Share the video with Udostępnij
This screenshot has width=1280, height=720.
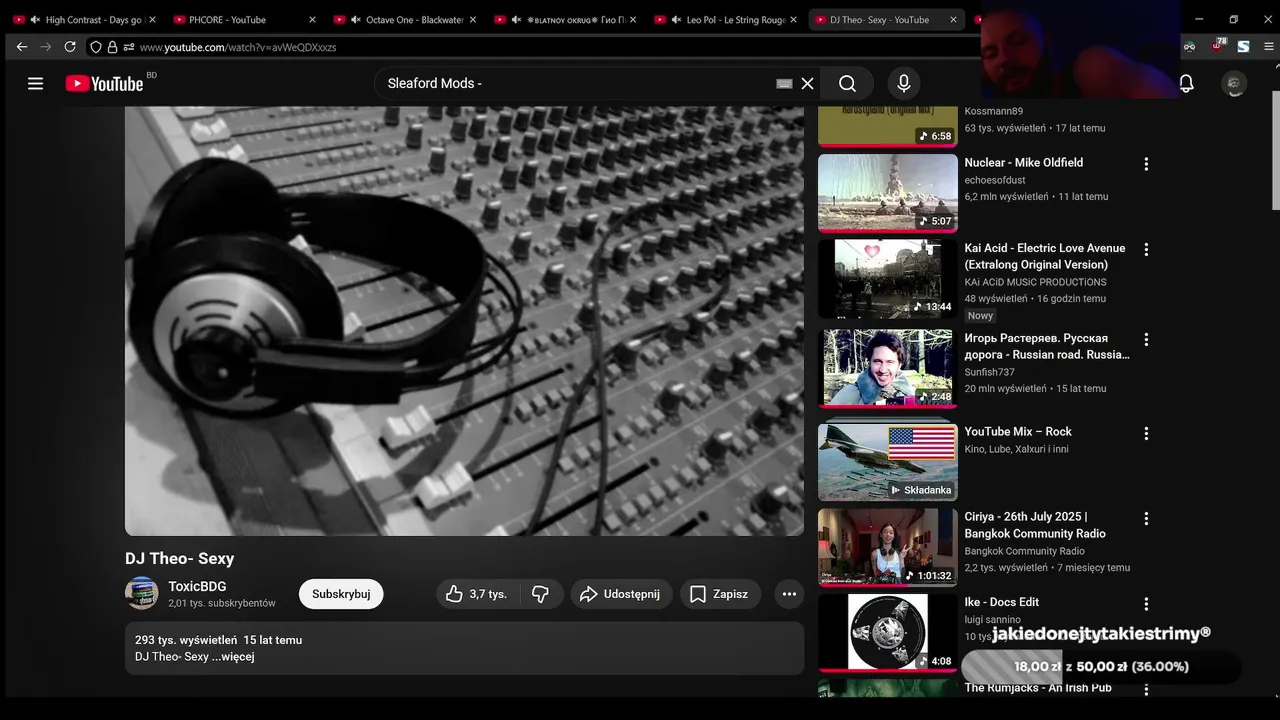point(621,594)
